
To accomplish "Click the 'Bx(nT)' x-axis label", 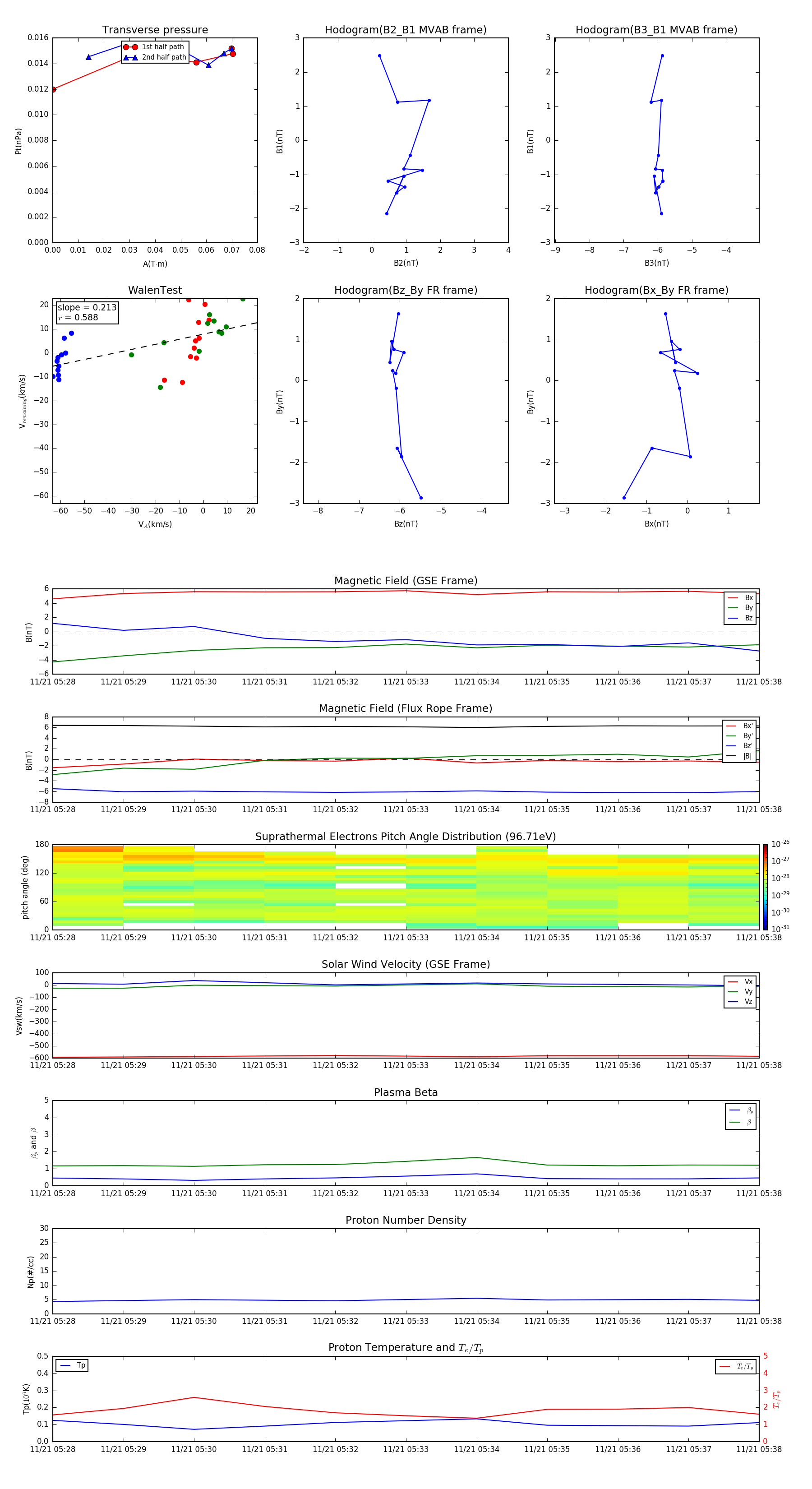I will [x=656, y=524].
